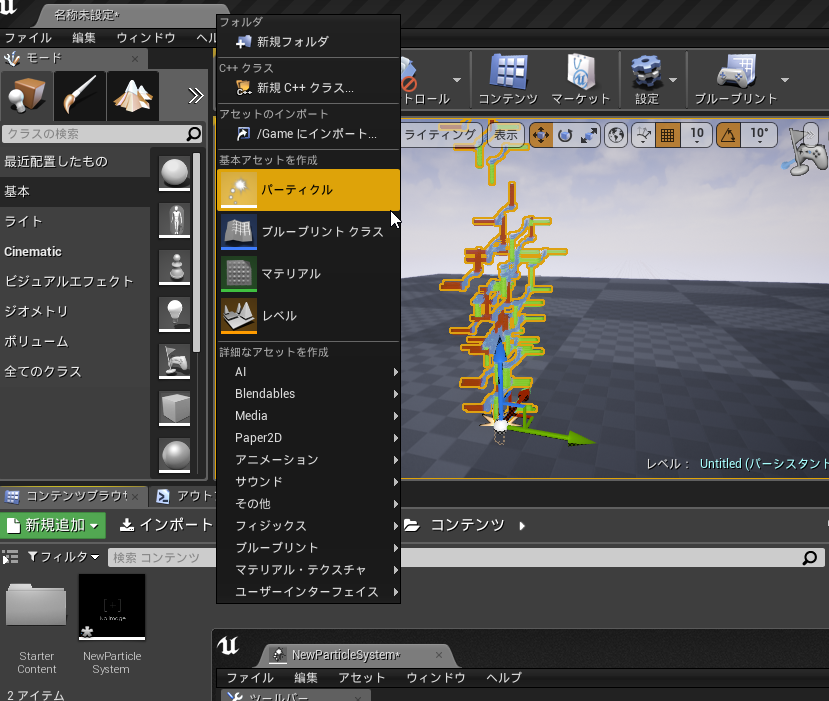Expand the Paper2D submenu

(308, 438)
